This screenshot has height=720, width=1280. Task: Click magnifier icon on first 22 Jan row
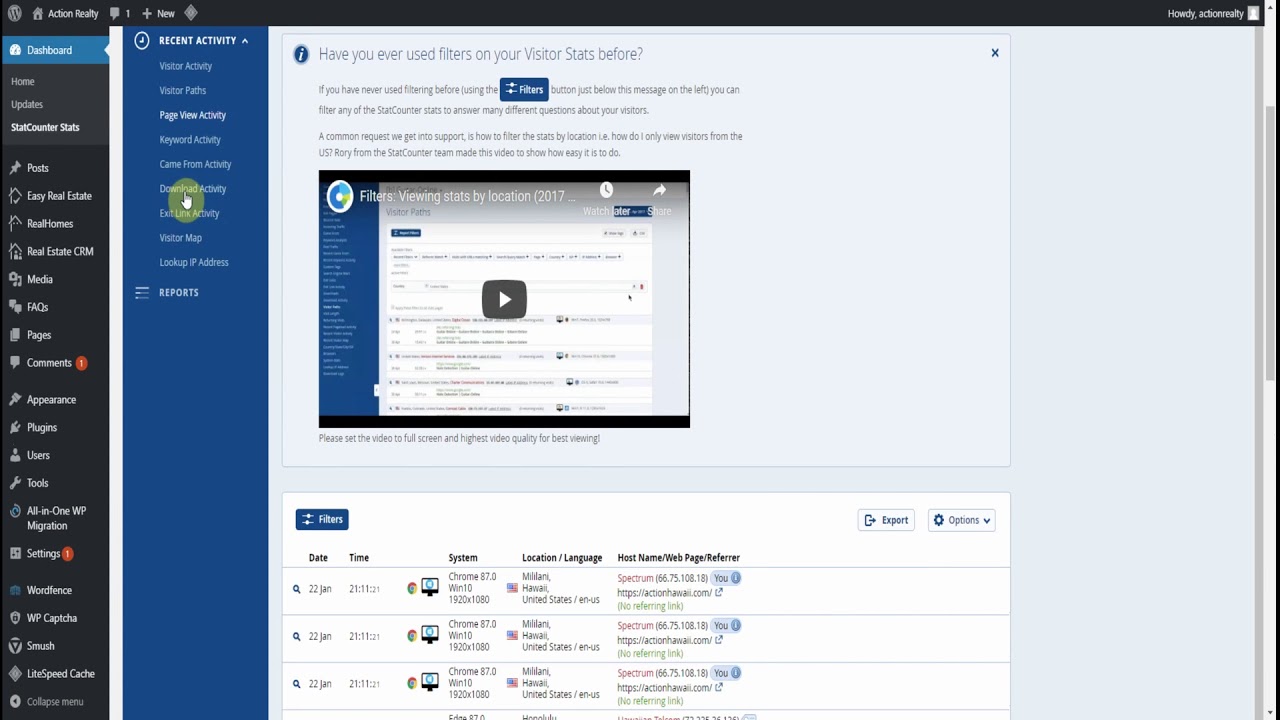tap(296, 589)
